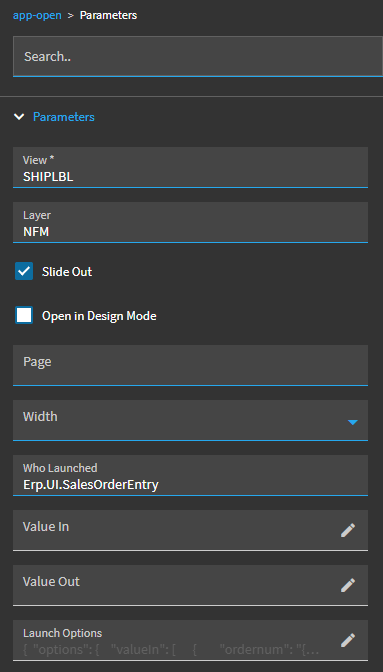
Task: Click into the Value In field
Action: (x=176, y=530)
